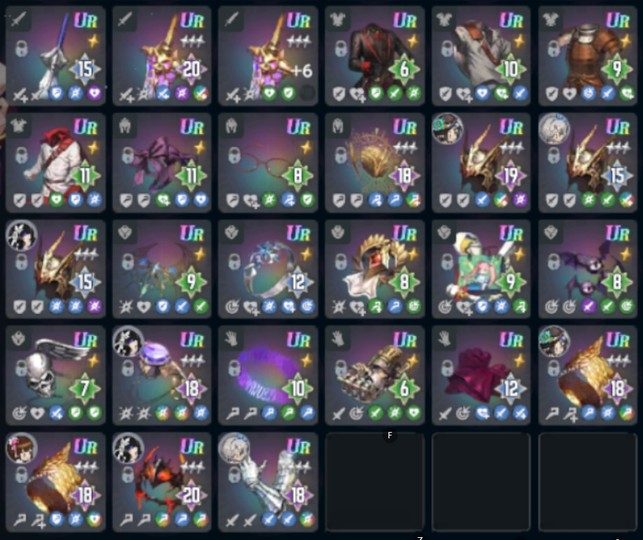Open the red-trimmed black suit armor, level 6
Viewport: 643px width, 540px height.
click(375, 56)
